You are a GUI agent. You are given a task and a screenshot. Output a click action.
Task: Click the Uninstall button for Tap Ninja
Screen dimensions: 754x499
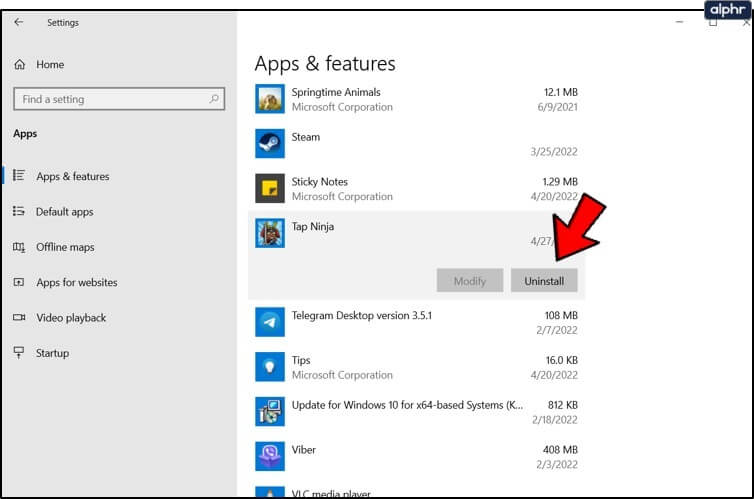point(544,281)
